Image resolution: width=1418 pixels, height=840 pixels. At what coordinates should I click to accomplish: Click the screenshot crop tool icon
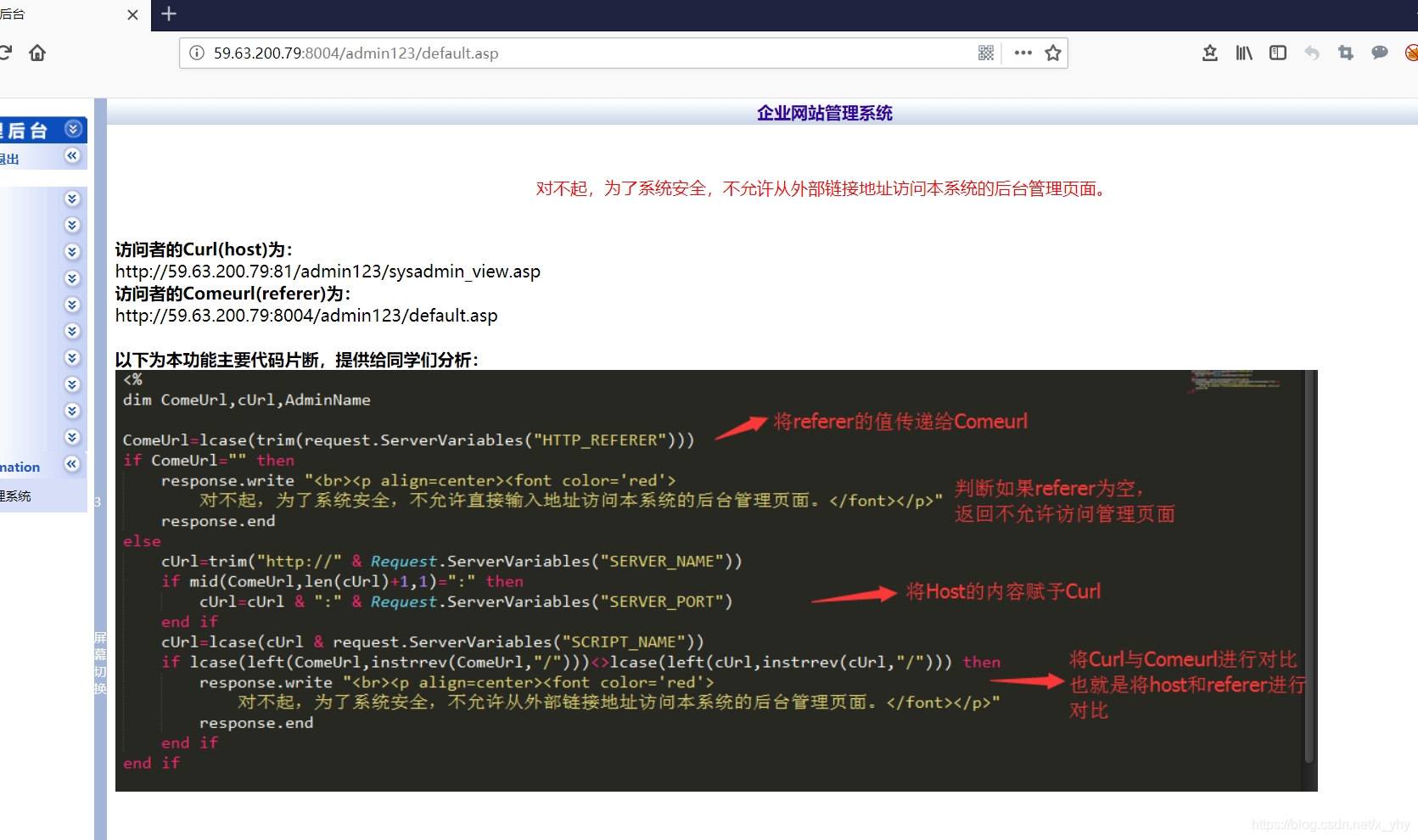[1346, 53]
